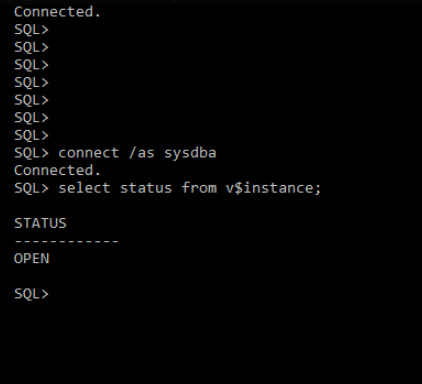Click the fourth of seven empty SQL> prompts
The height and width of the screenshot is (384, 422).
[x=31, y=83]
